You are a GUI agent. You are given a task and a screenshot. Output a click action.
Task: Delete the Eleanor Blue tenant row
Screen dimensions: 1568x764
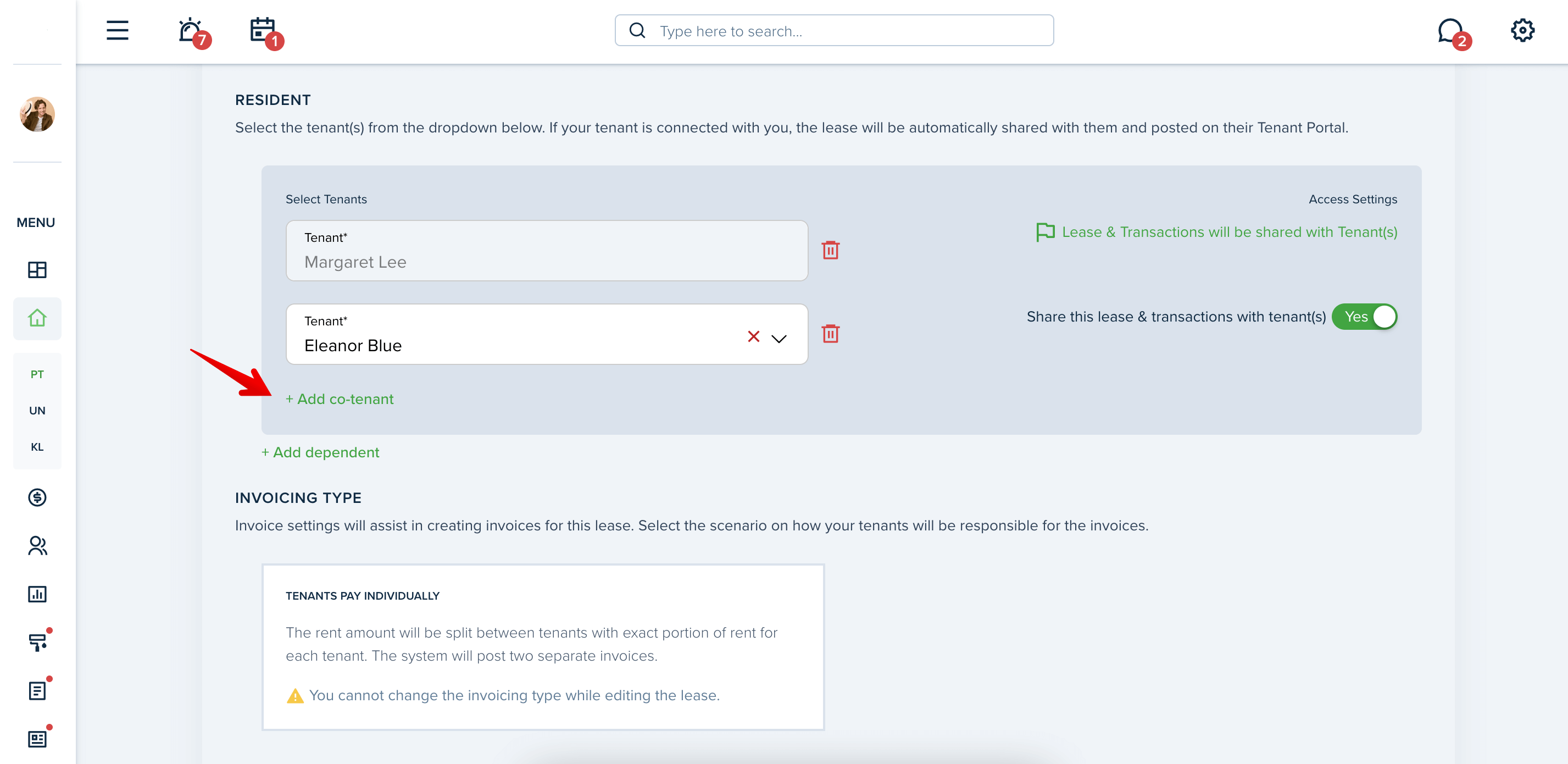(x=830, y=334)
